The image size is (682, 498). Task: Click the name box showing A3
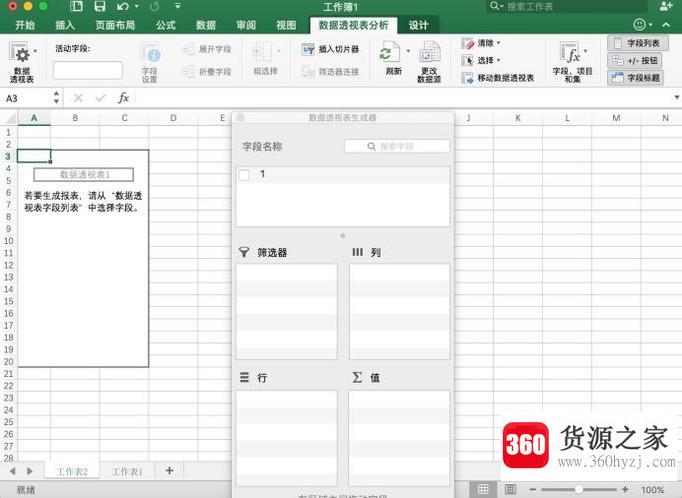pos(27,98)
